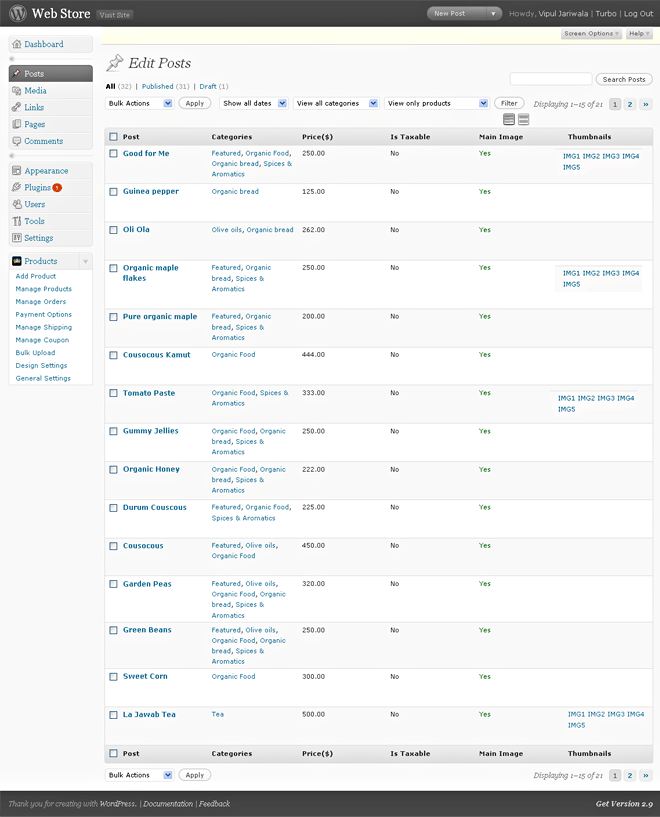Screen dimensions: 660x817
Task: Open Get Version 2.9 footer link
Action: tap(624, 803)
